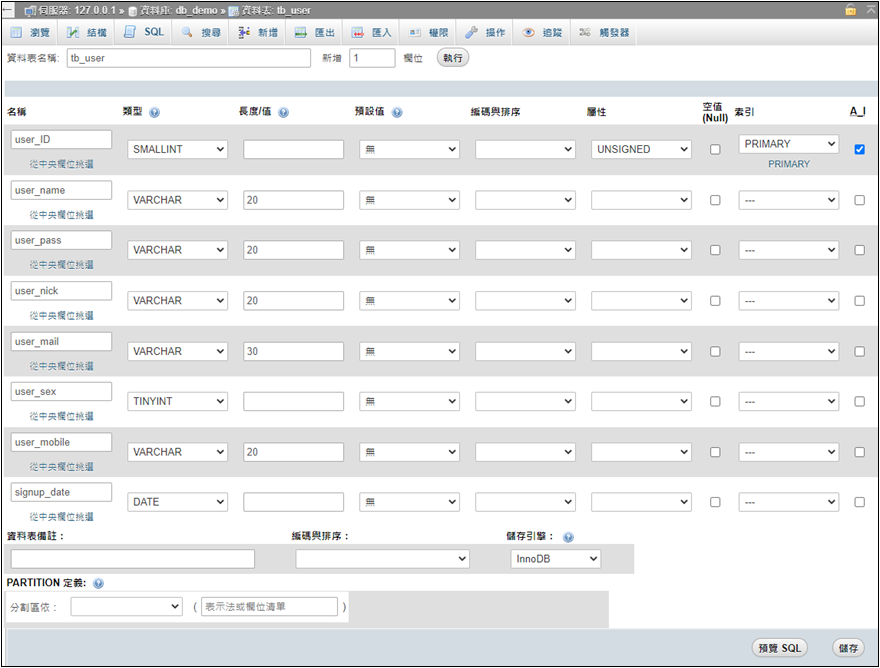Click the database icon in the breadcrumb
Image resolution: width=880 pixels, height=668 pixels.
click(133, 11)
